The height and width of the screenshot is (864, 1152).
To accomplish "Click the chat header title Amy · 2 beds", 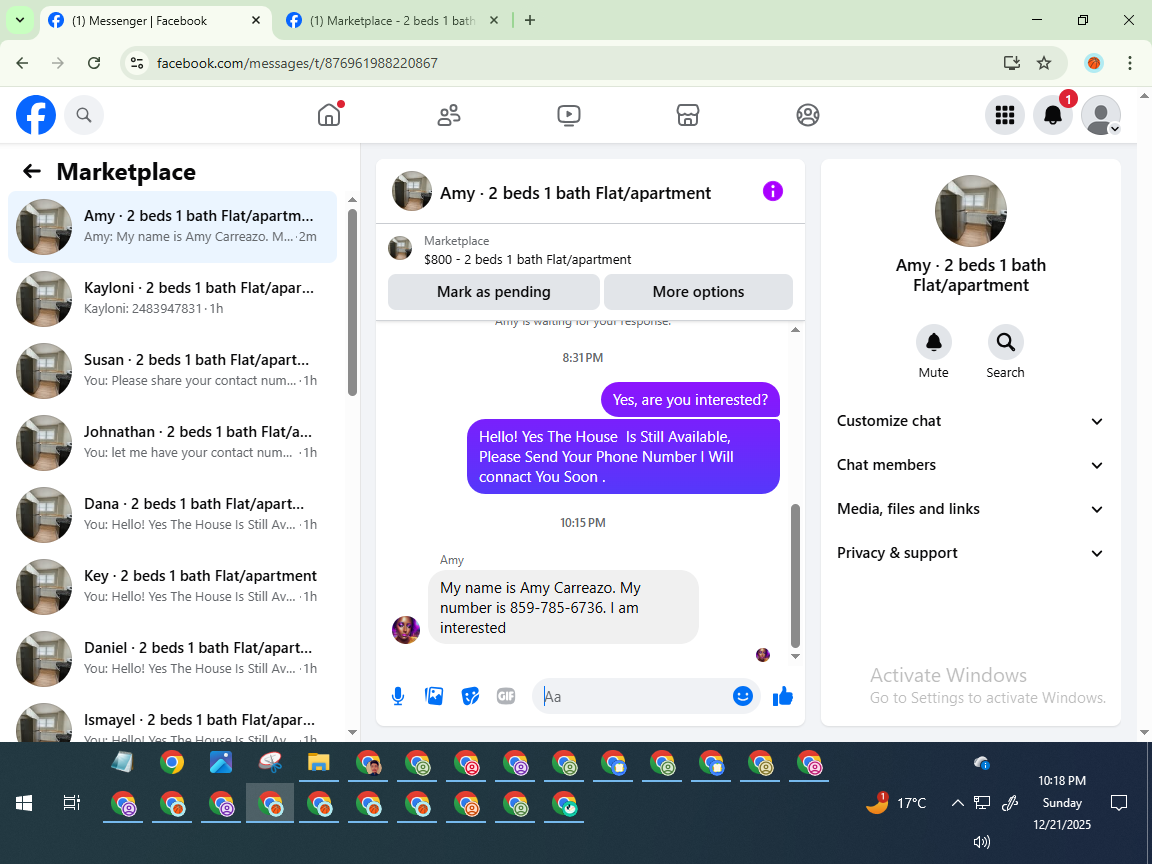I will [x=575, y=192].
